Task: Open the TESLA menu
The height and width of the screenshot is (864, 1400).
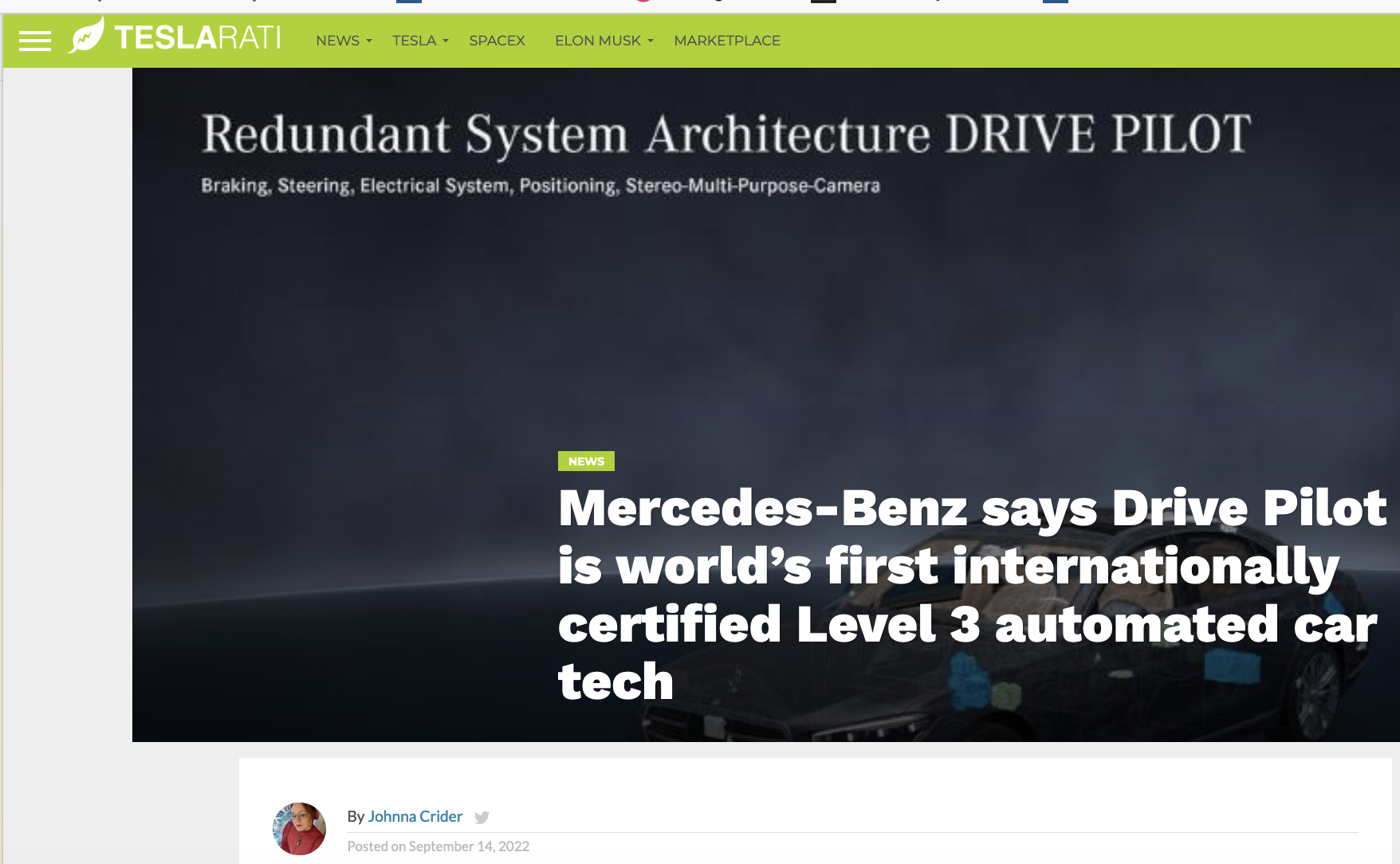Action: point(414,41)
